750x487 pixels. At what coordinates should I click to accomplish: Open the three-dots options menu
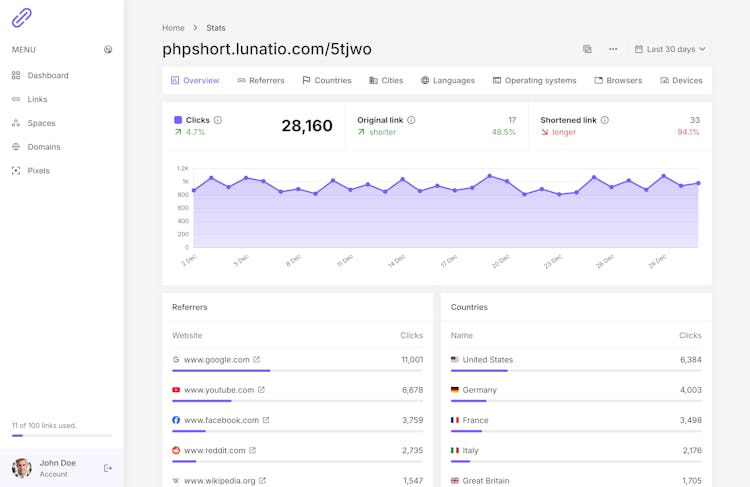tap(613, 49)
